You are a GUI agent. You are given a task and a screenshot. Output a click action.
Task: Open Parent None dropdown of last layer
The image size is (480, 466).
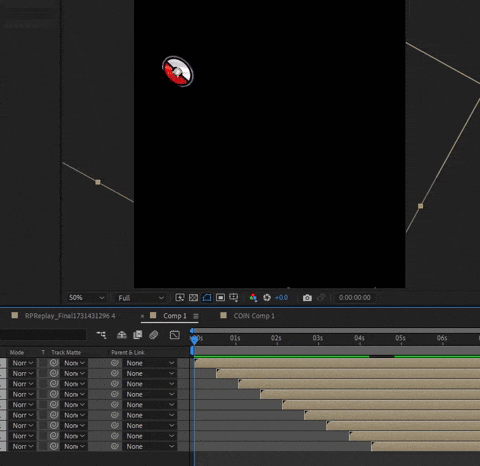click(x=150, y=446)
